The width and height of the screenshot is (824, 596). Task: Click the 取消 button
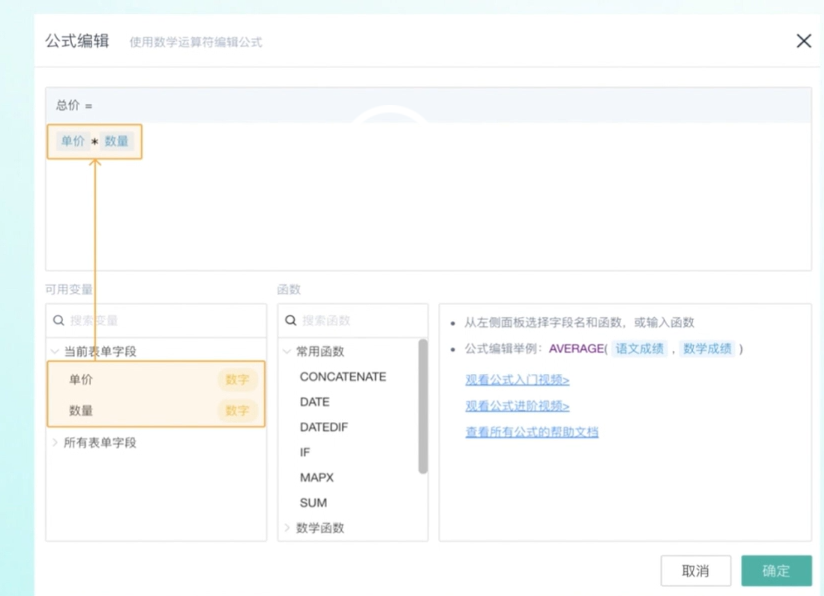click(696, 571)
